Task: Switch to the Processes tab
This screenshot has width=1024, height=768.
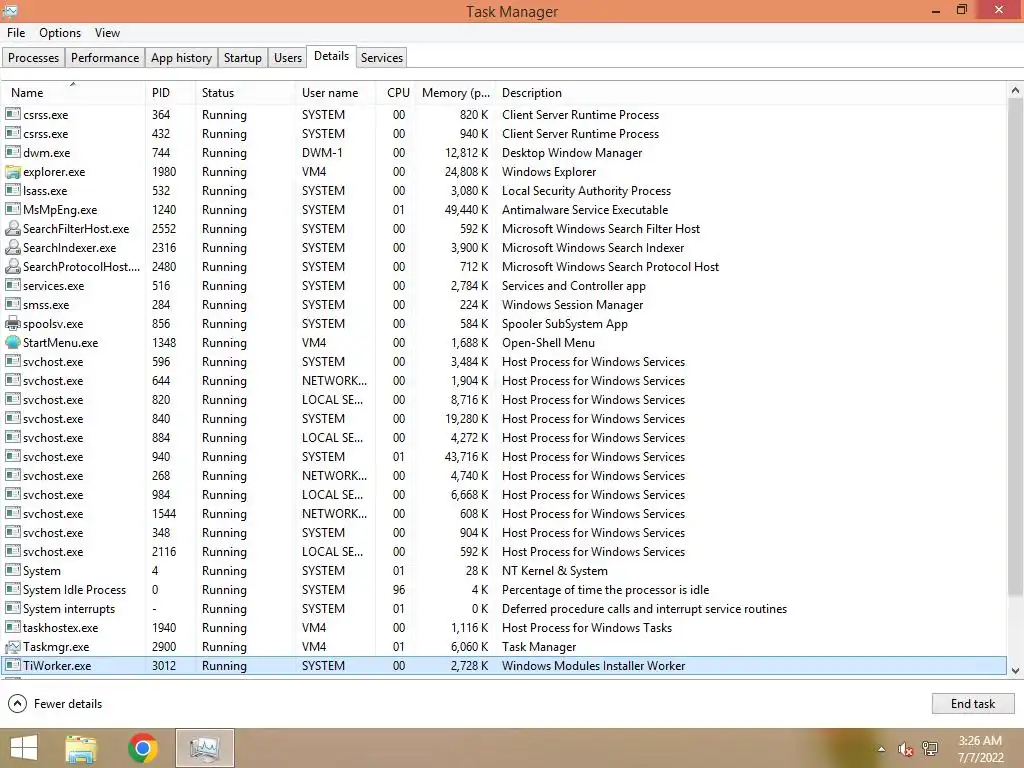Action: point(33,57)
